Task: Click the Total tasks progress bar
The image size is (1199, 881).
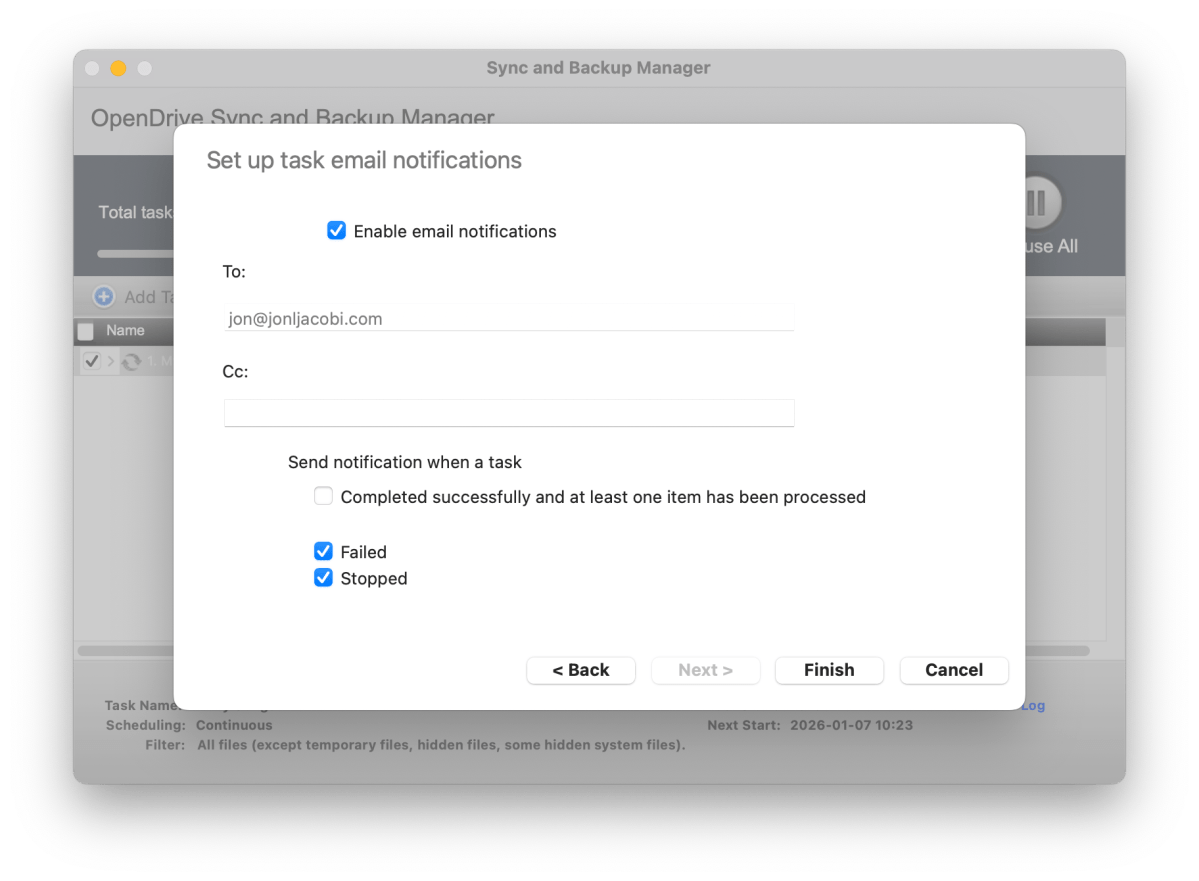Action: [135, 254]
